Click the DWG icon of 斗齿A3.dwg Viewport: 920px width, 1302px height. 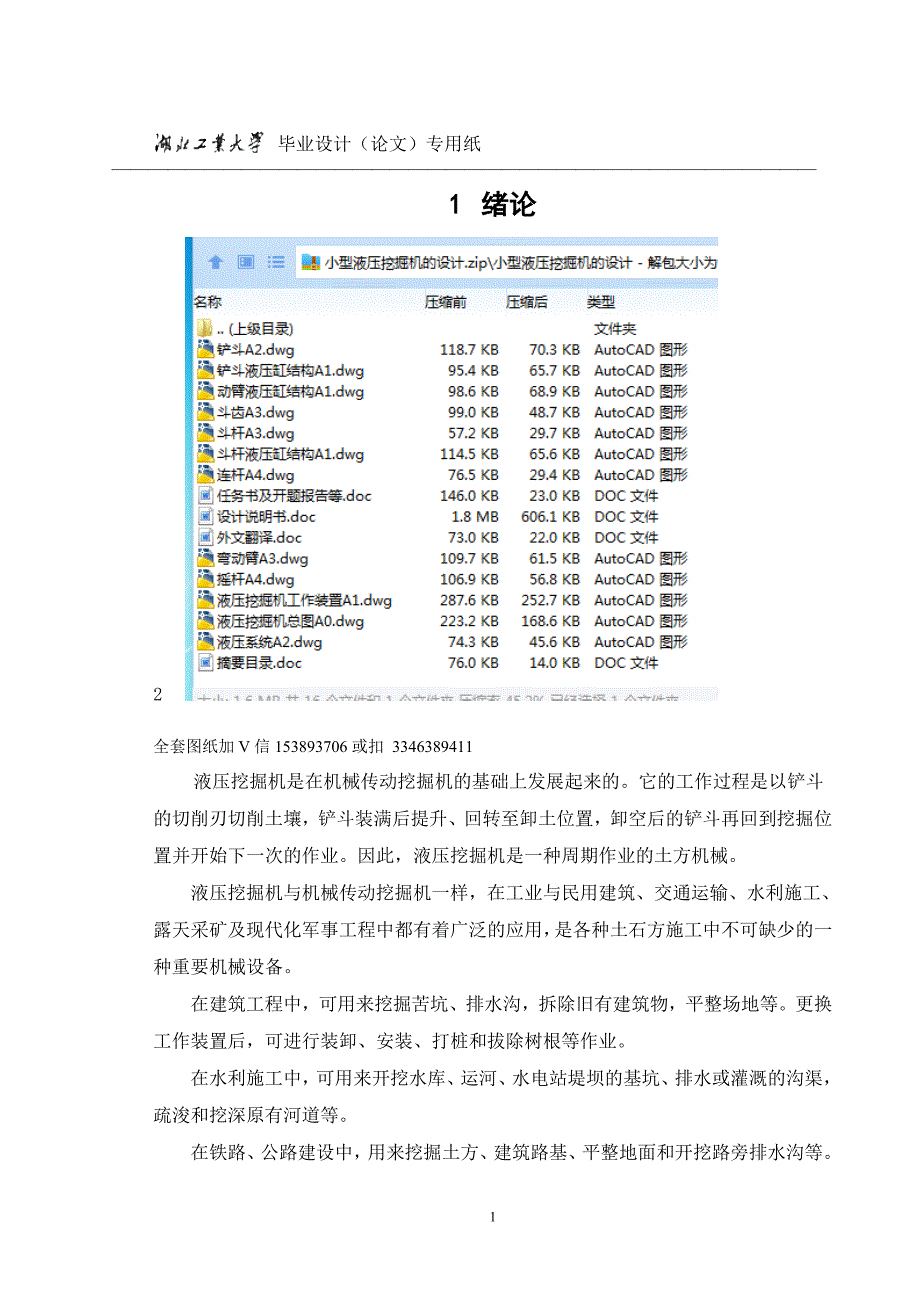(x=206, y=412)
